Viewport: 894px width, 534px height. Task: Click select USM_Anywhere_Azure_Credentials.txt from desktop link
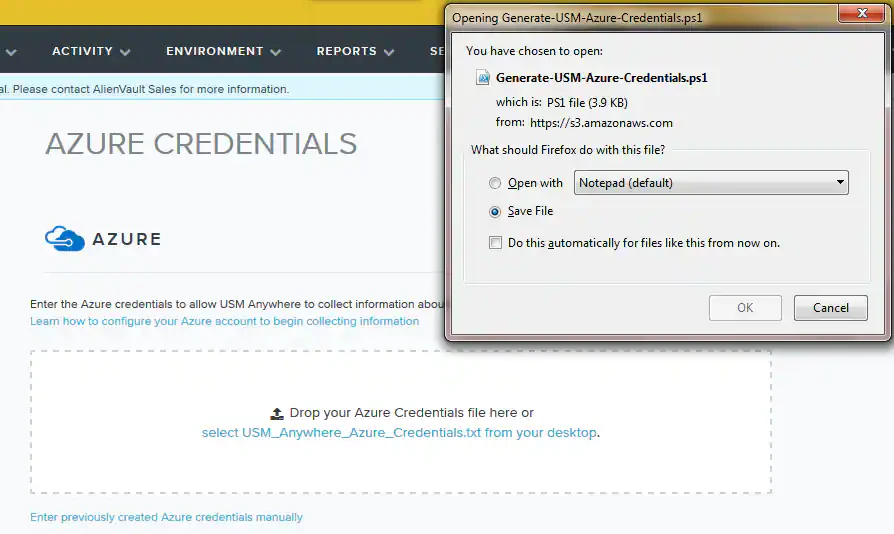pos(399,433)
